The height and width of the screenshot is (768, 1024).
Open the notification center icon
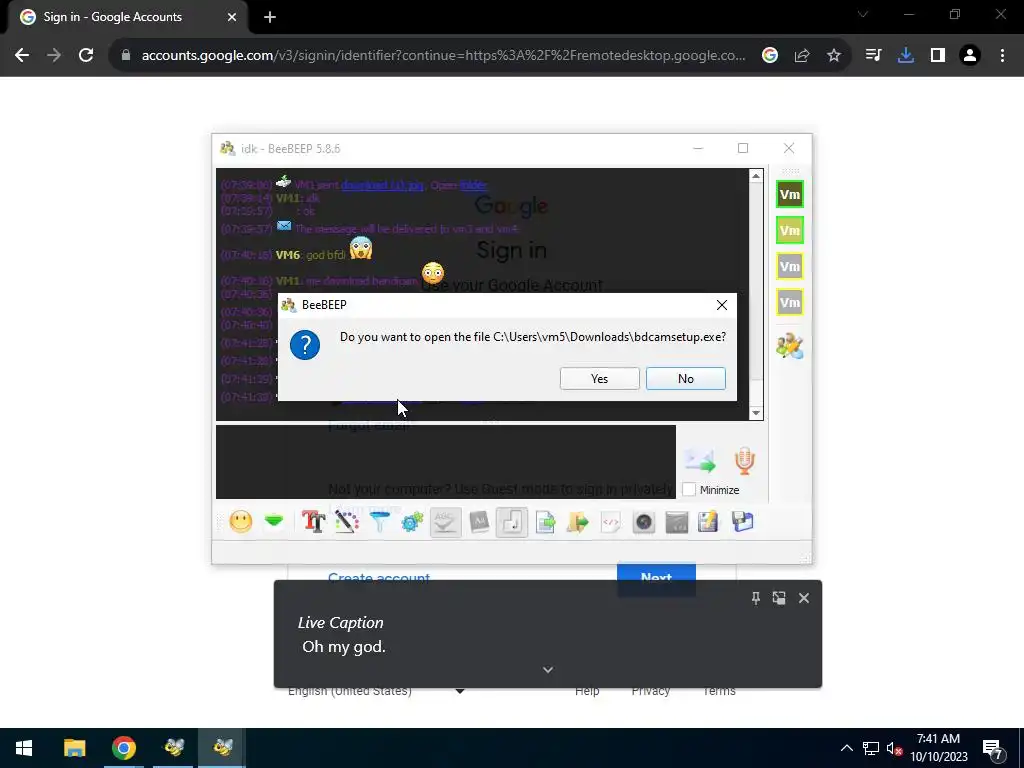click(993, 749)
